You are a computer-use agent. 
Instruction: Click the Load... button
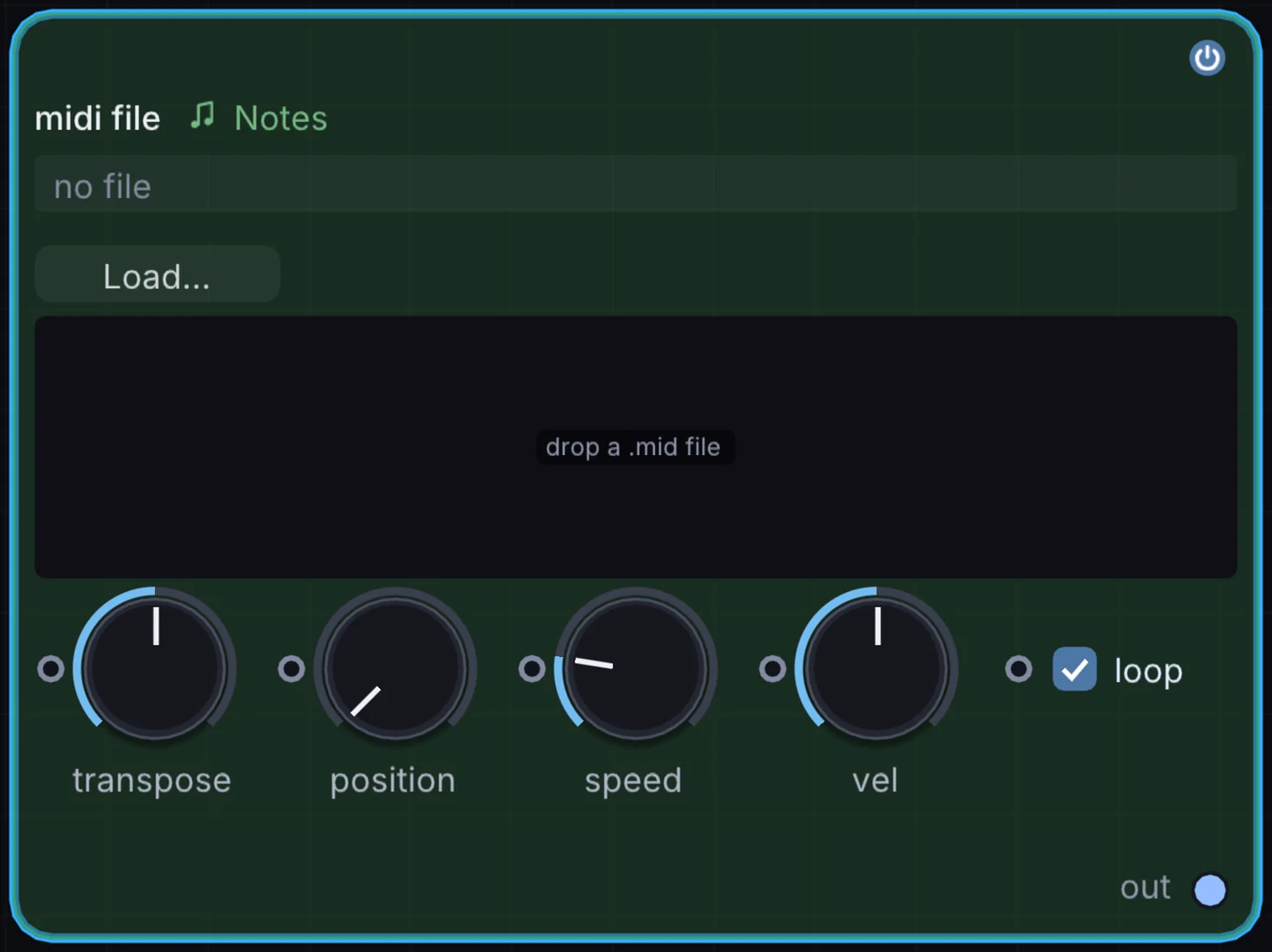point(157,274)
